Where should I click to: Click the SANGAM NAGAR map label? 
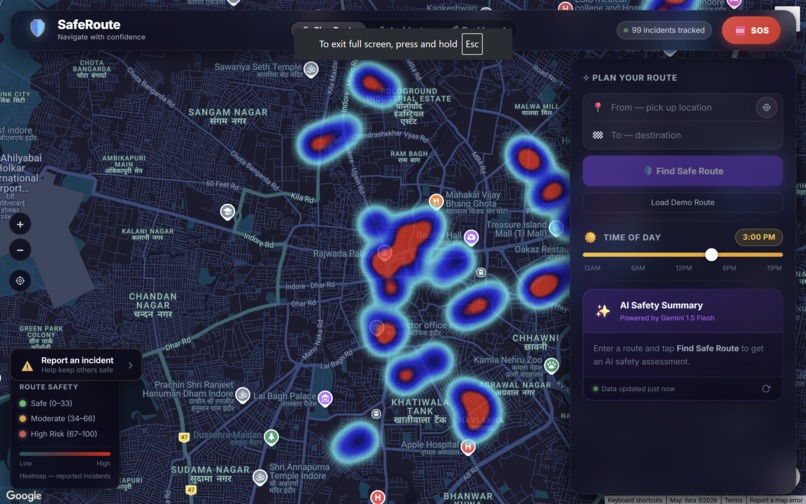[228, 116]
